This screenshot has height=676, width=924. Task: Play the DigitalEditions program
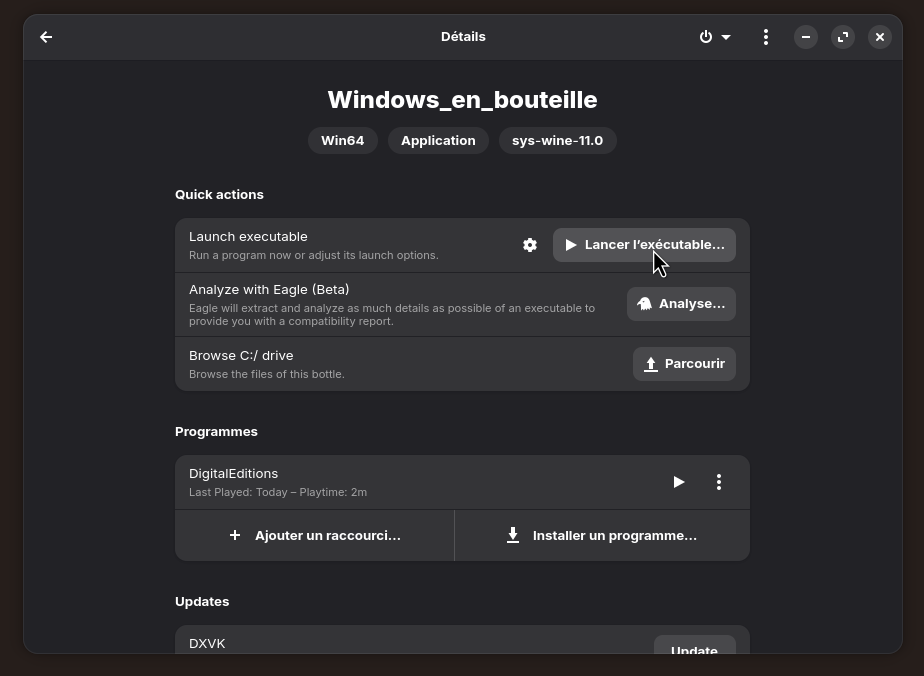679,482
